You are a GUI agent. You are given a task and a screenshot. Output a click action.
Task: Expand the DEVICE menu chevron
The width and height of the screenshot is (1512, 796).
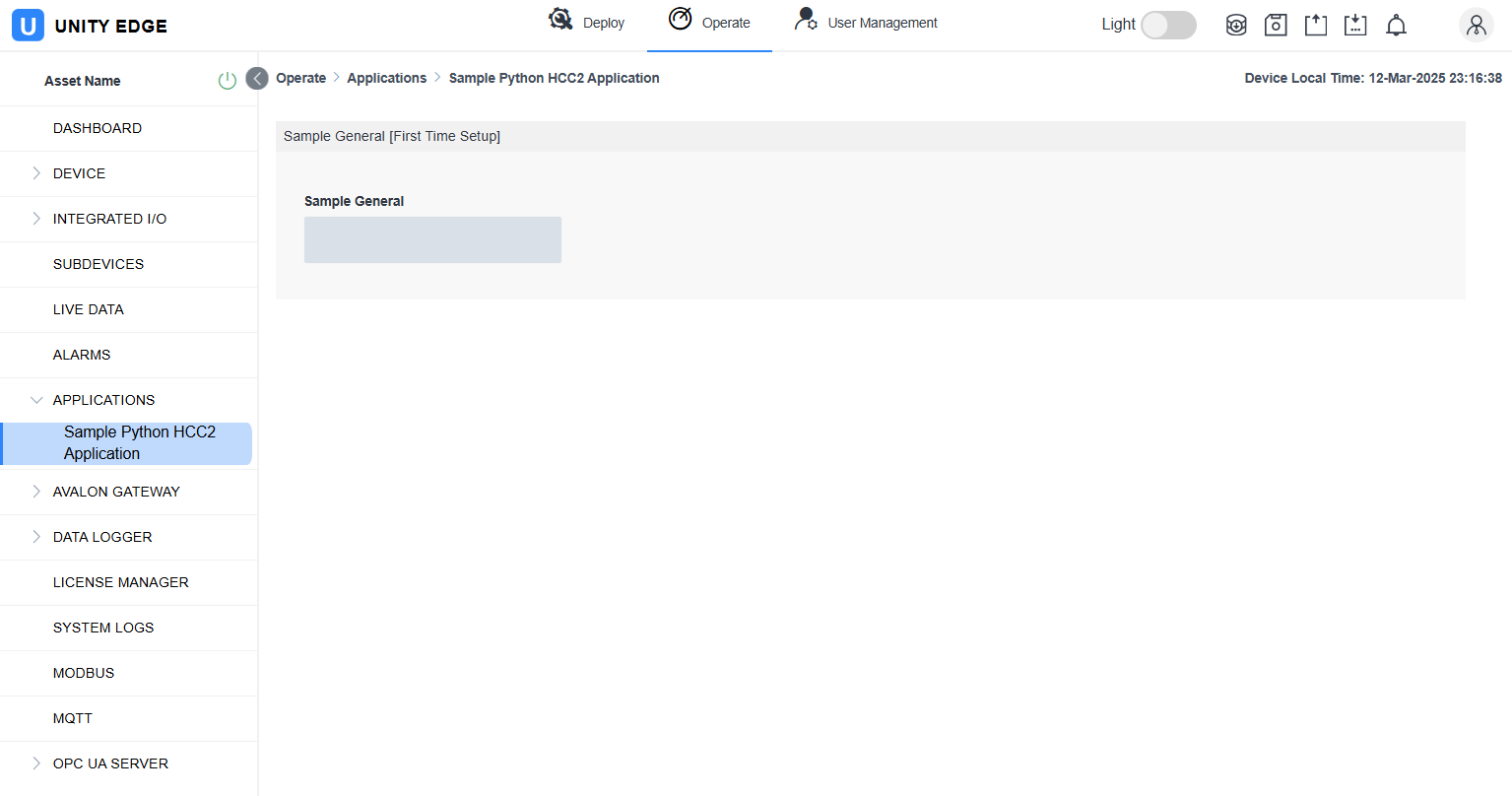tap(36, 173)
